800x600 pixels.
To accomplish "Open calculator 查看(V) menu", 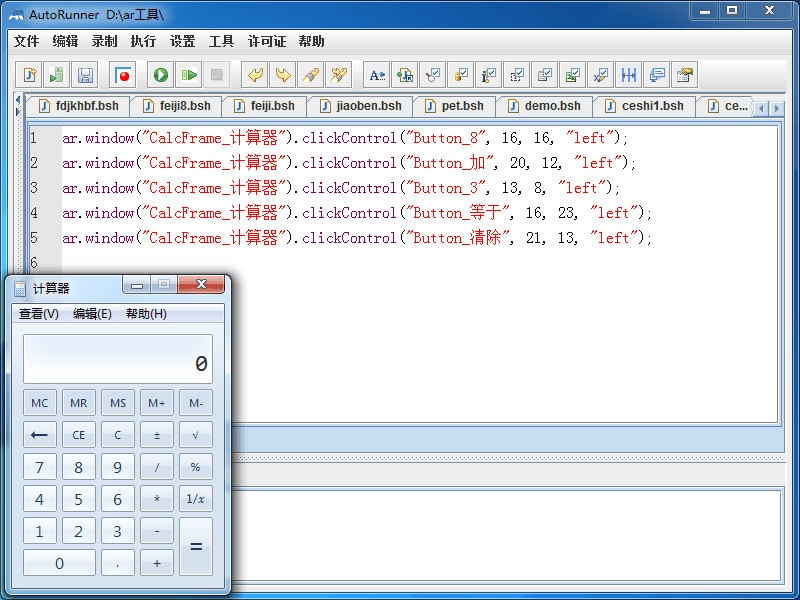I will tap(39, 314).
